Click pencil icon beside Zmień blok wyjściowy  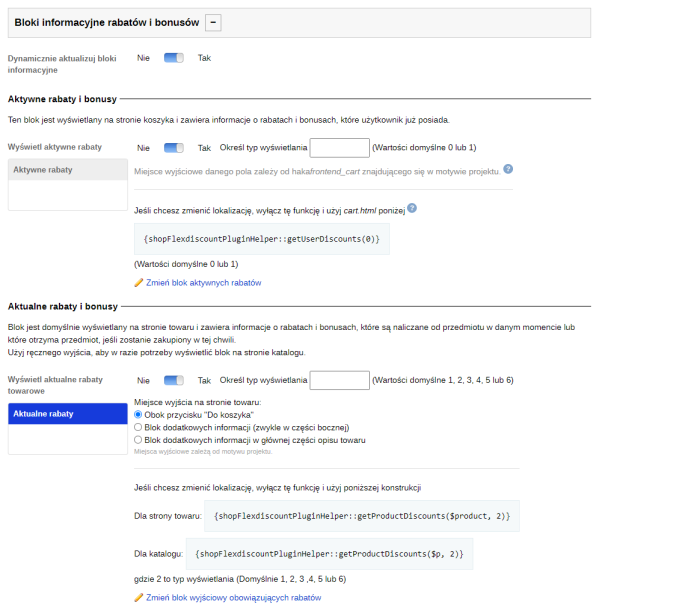point(139,597)
